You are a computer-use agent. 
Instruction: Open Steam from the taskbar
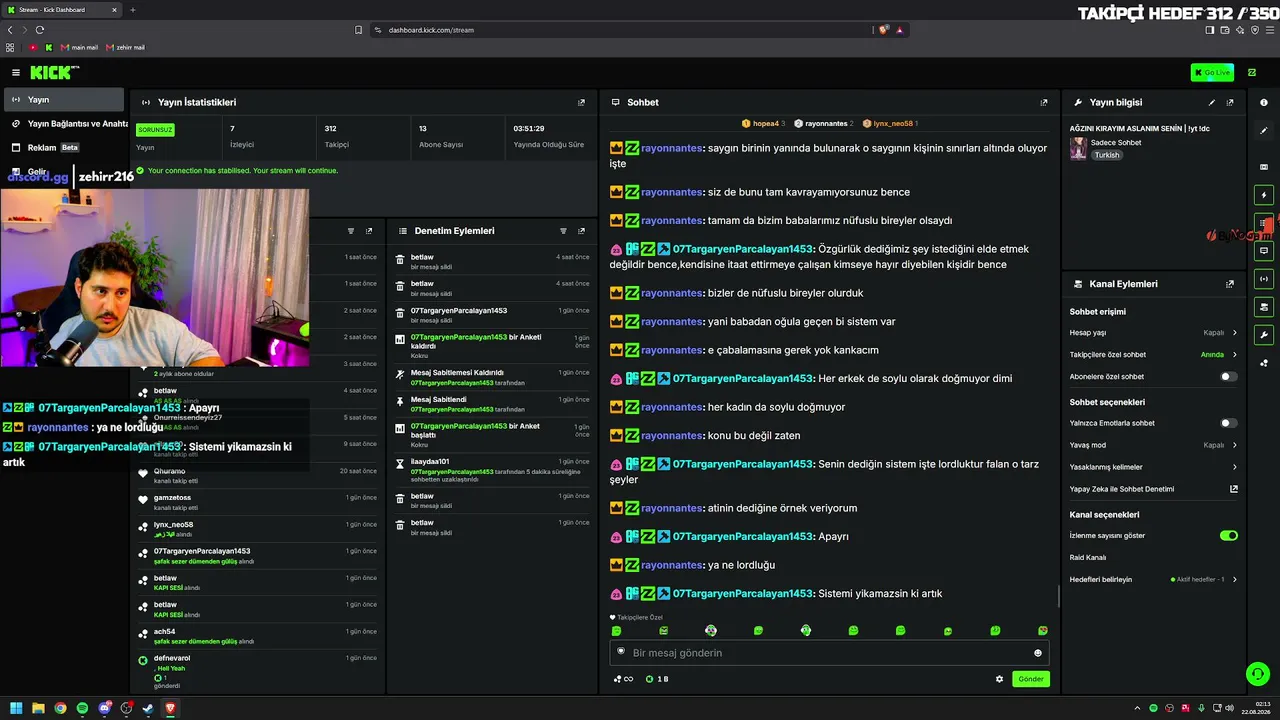tap(148, 708)
